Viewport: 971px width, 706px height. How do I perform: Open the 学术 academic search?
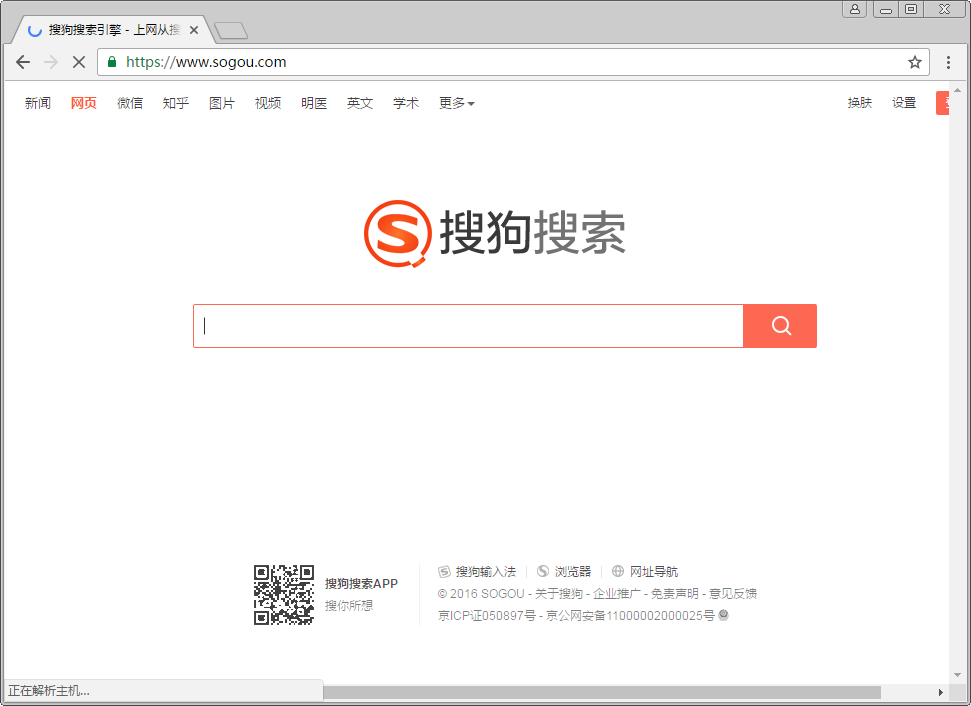point(406,103)
